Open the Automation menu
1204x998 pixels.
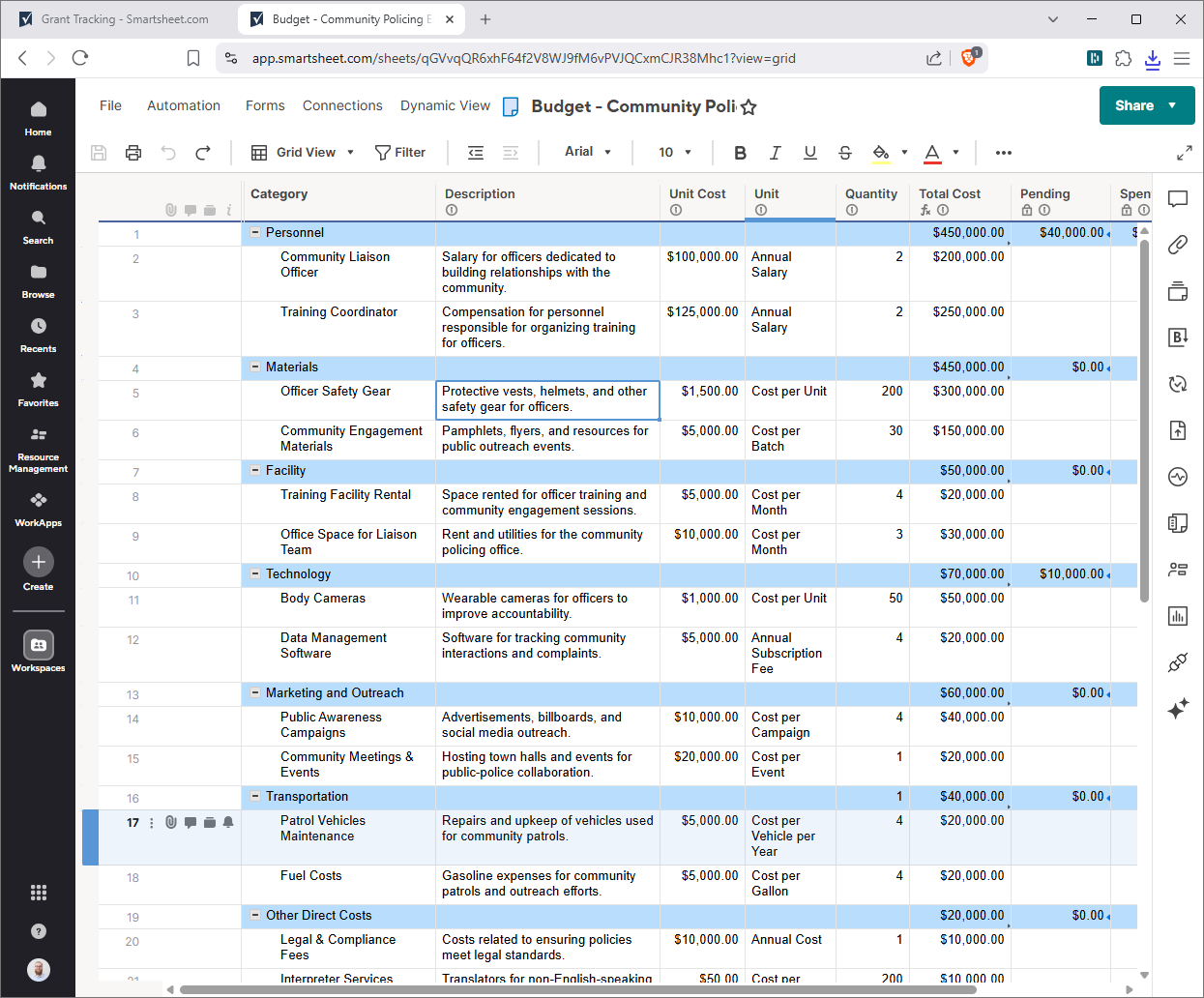184,105
